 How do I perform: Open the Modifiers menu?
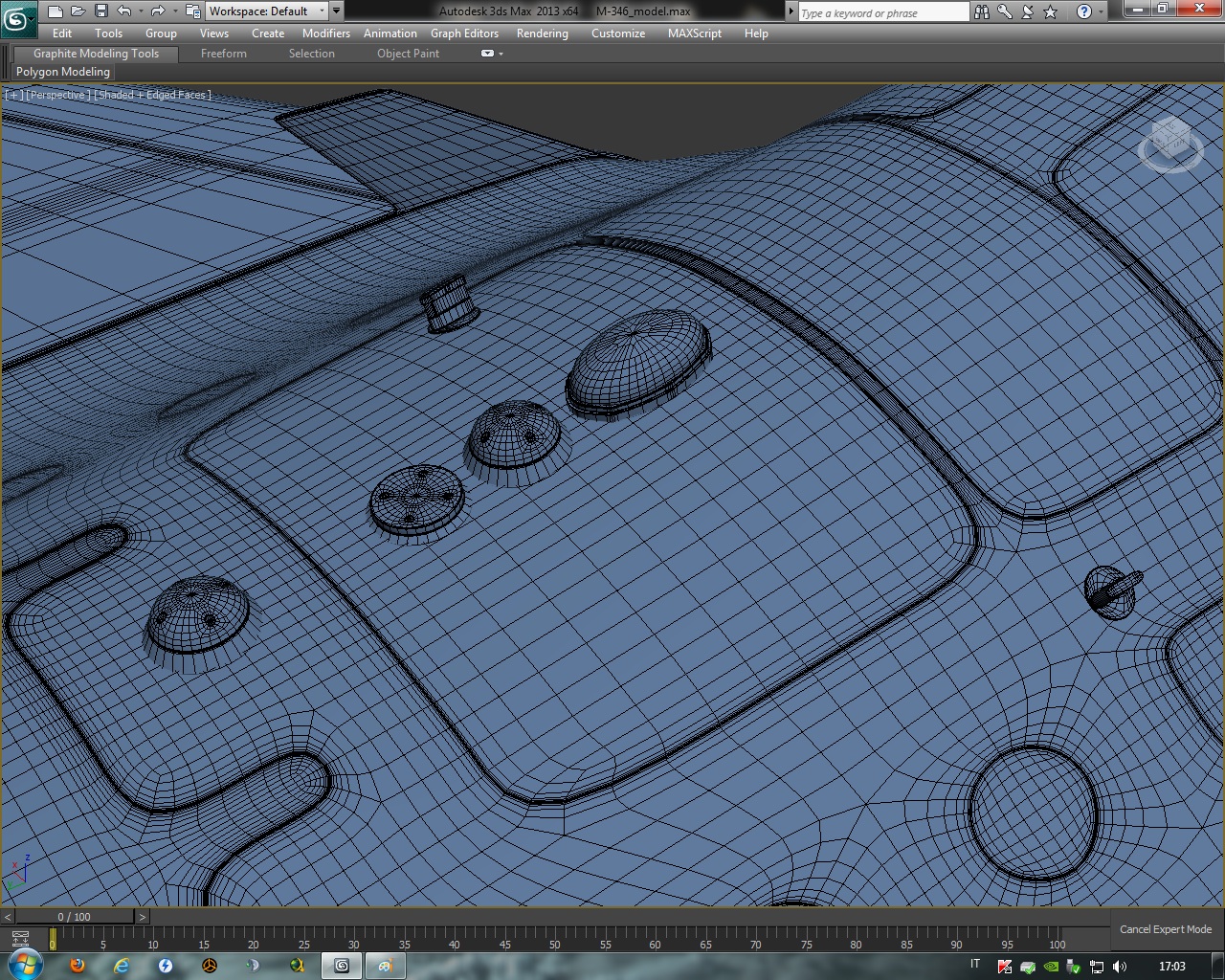(x=326, y=33)
